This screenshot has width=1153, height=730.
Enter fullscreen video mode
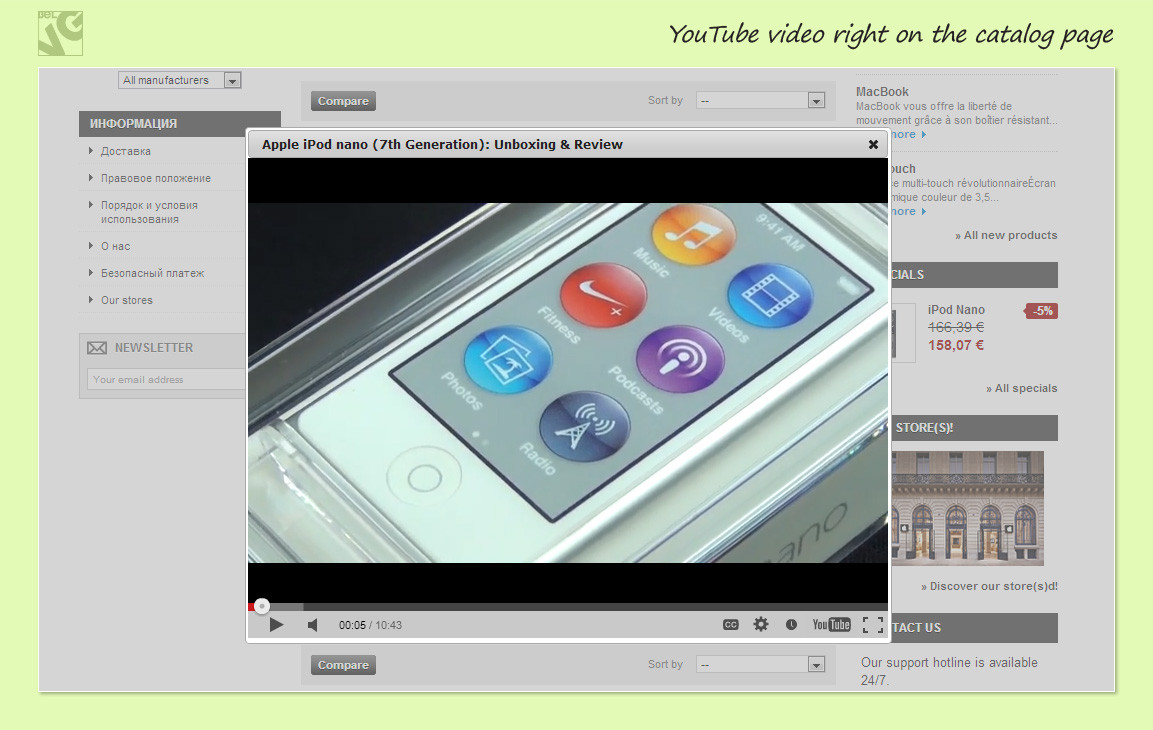pyautogui.click(x=872, y=625)
